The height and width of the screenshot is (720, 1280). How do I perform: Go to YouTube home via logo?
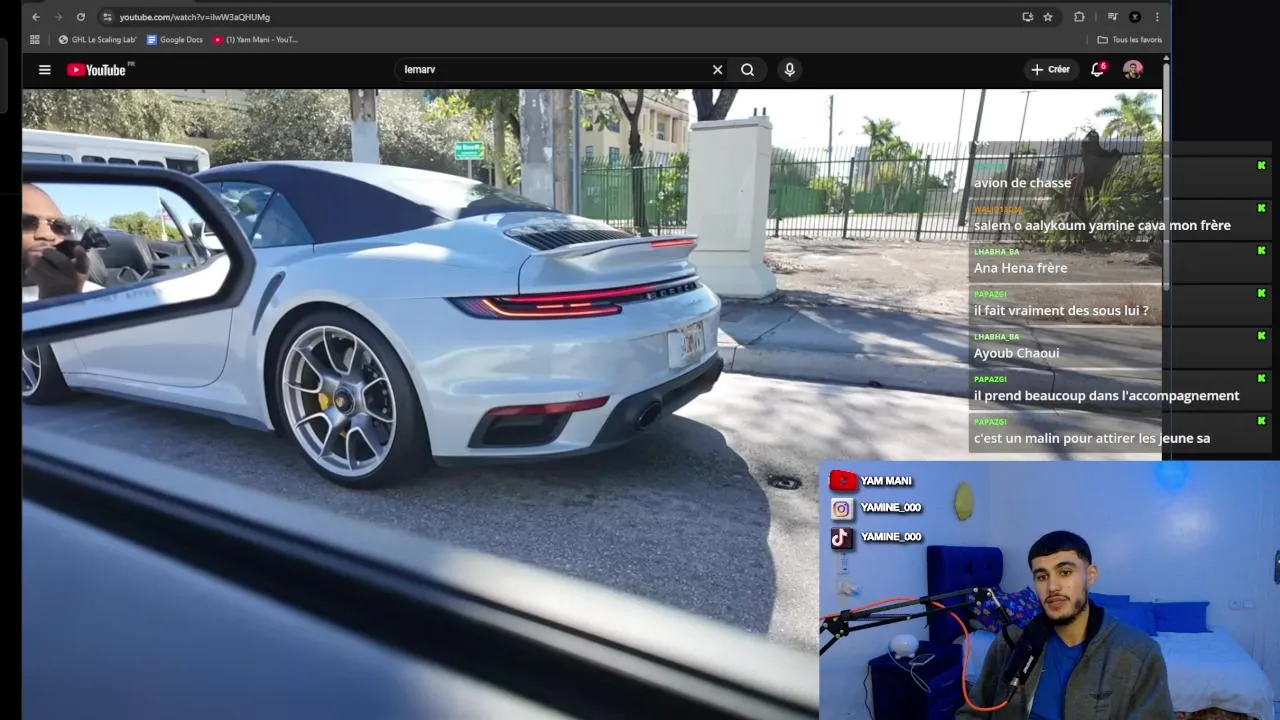pos(96,70)
